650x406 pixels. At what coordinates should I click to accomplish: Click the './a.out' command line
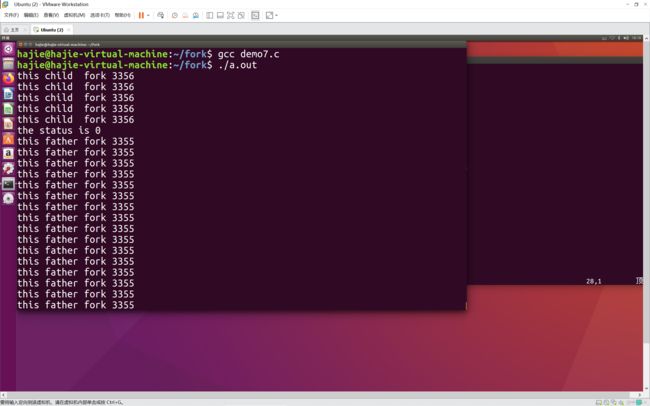[x=237, y=65]
